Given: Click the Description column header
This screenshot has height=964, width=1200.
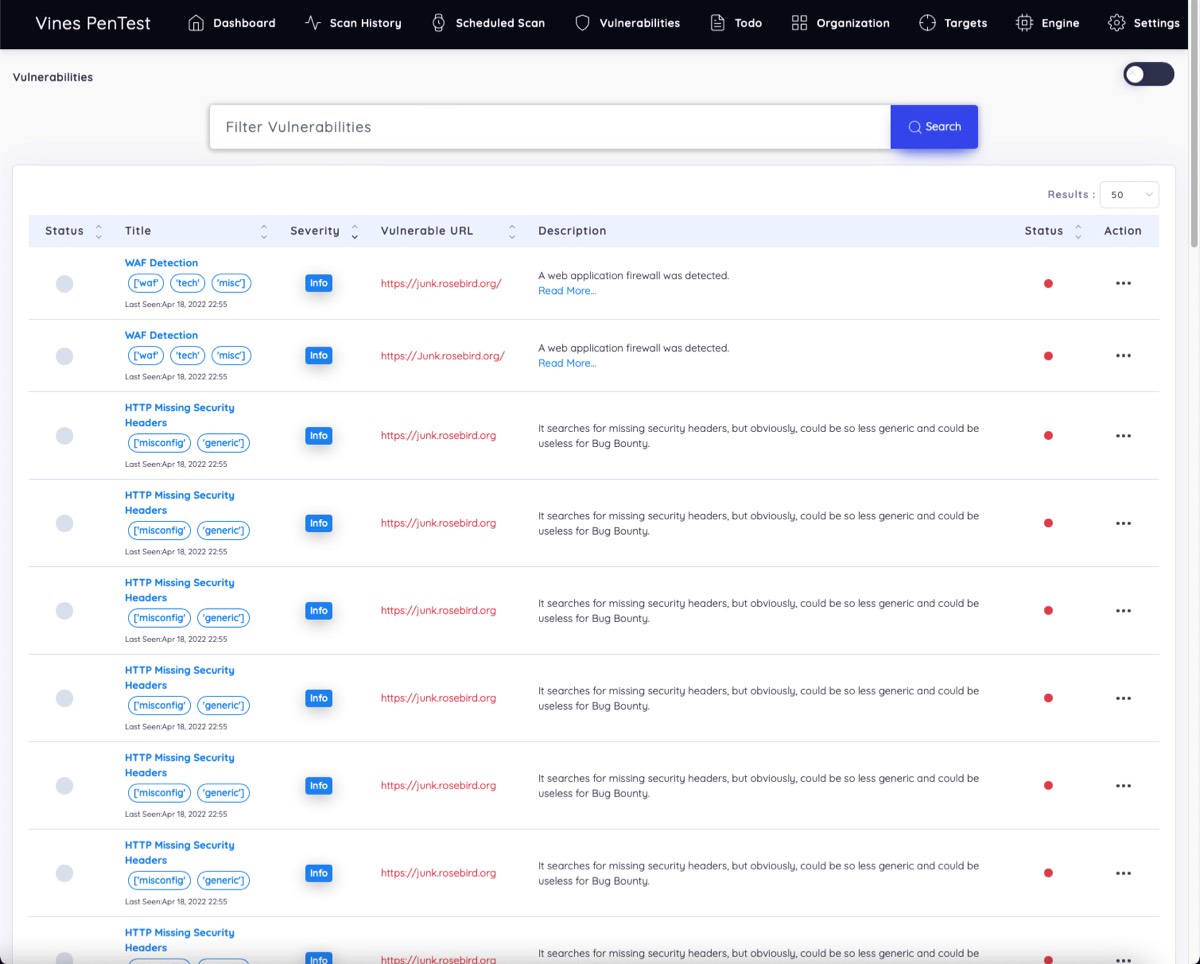Looking at the screenshot, I should point(572,231).
